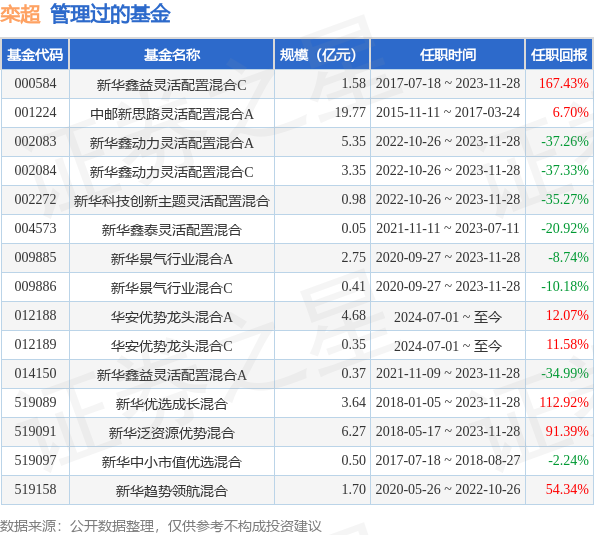594x535 pixels.
Task: Open 新华科技创新主题灵活配置混合 entry
Action: pos(172,200)
